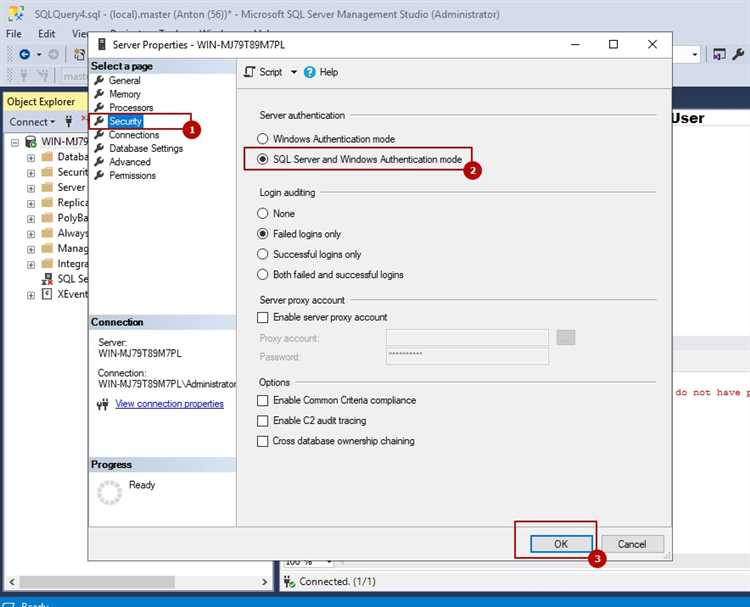The image size is (750, 607).
Task: Open the Advanced page
Action: pyautogui.click(x=130, y=162)
